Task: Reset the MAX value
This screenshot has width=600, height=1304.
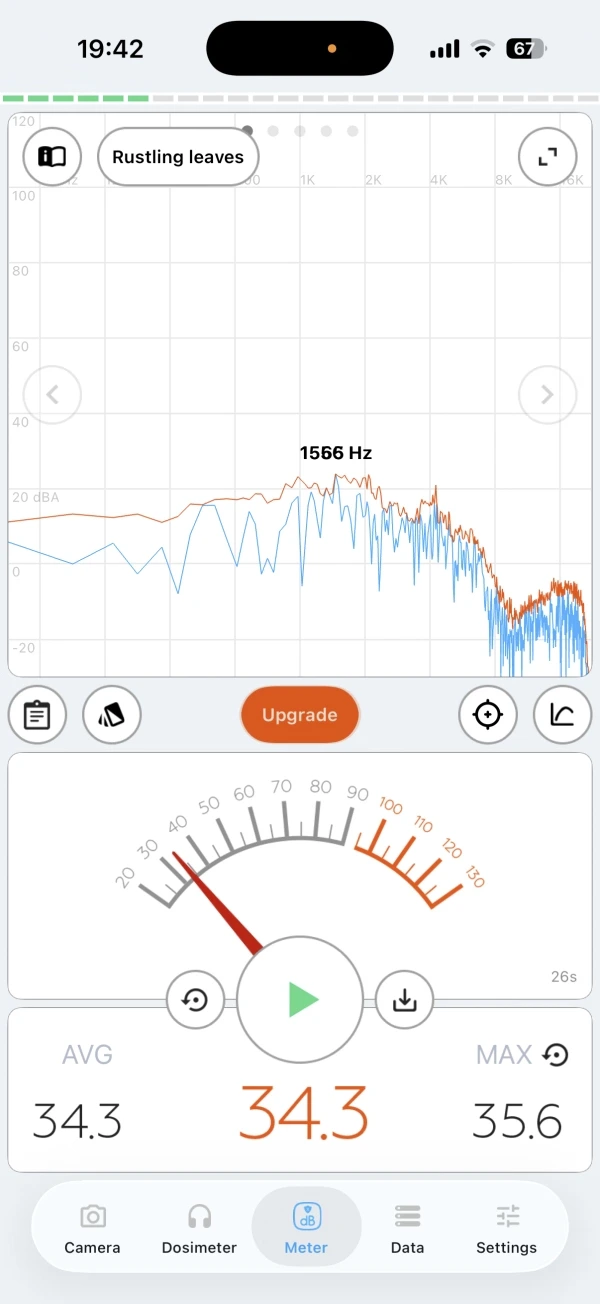Action: click(556, 1054)
